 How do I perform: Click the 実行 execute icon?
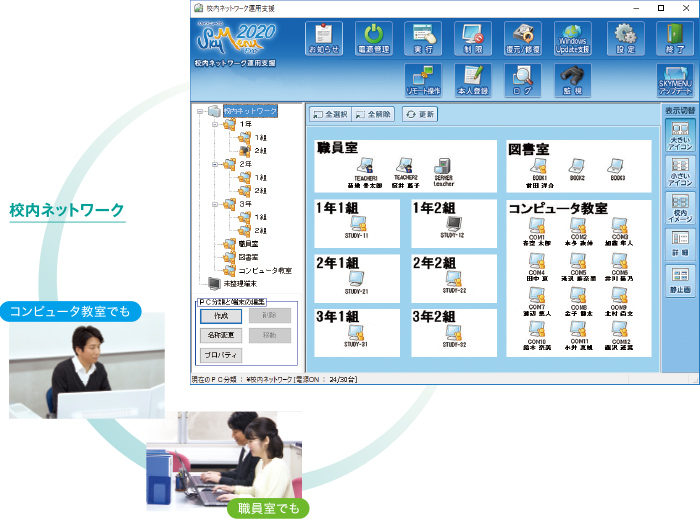pos(423,38)
